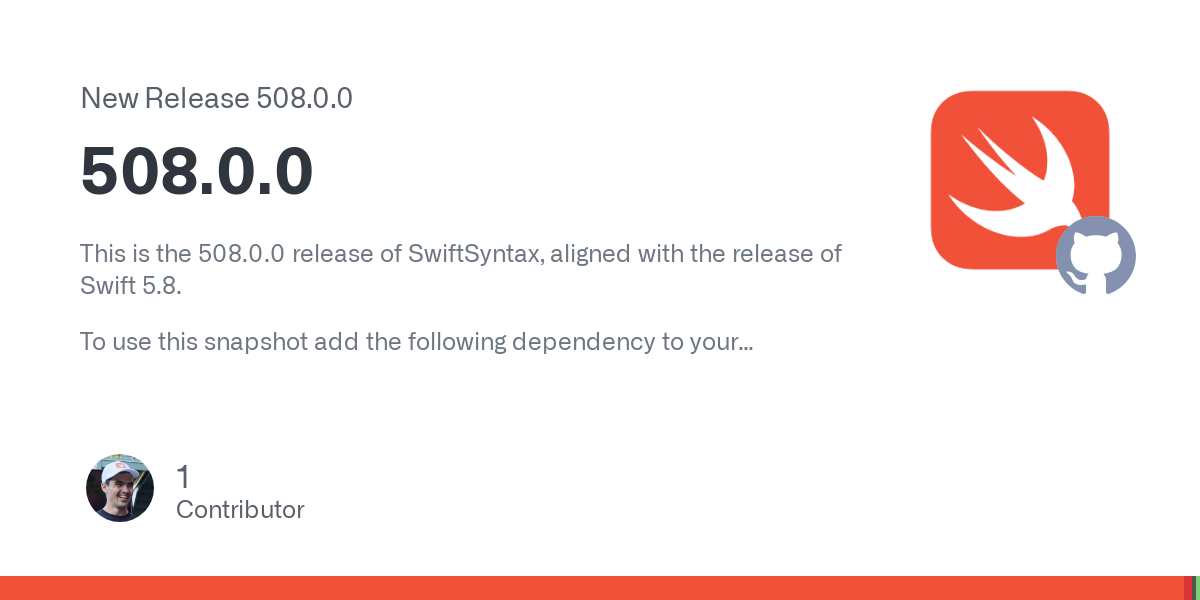The image size is (1200, 600).
Task: Click the phrase "aligned with the release of"
Action: [x=697, y=254]
